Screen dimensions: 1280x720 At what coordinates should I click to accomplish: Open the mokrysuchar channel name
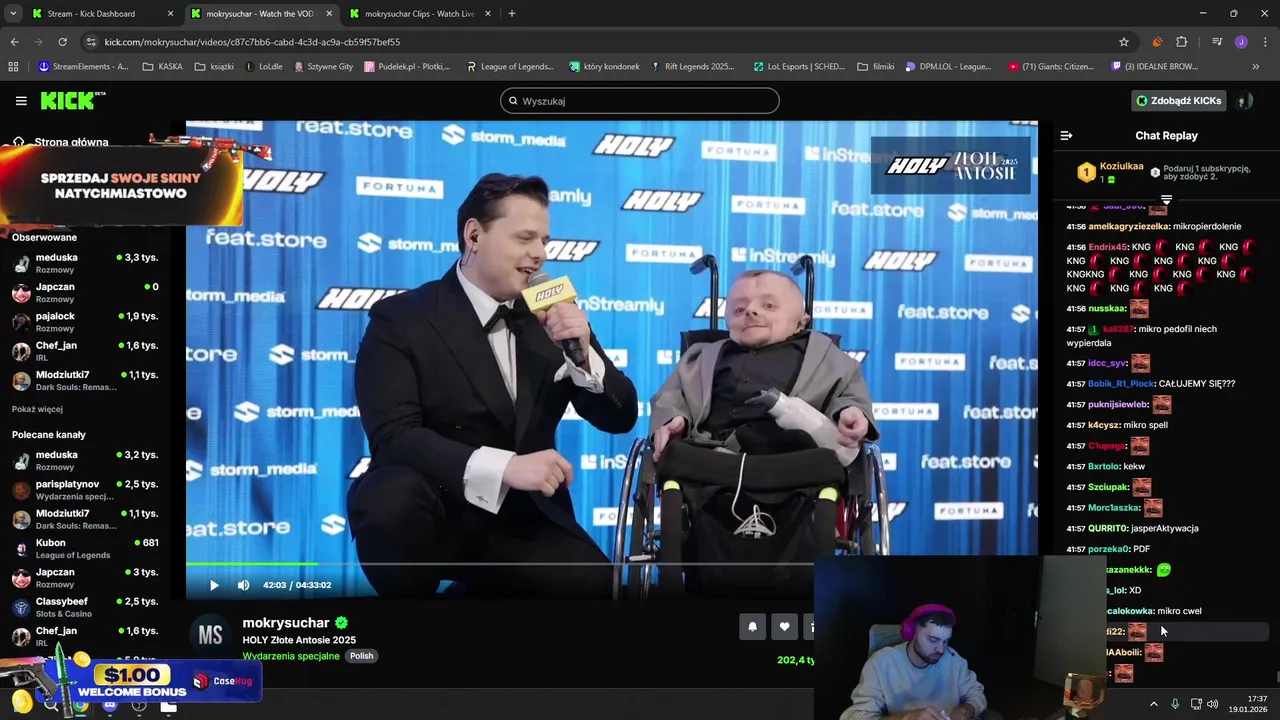point(285,623)
